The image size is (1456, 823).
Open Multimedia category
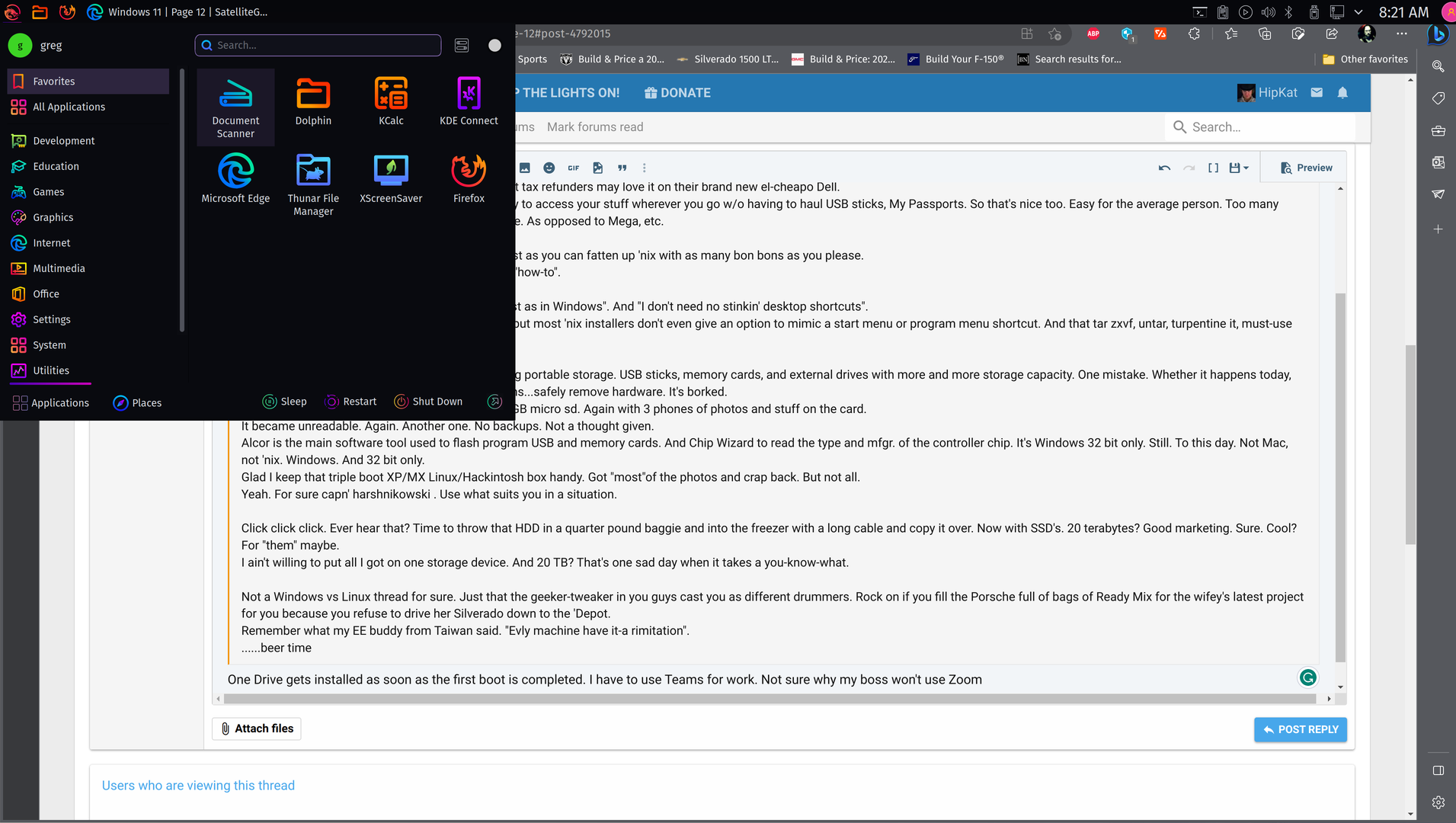coord(88,268)
